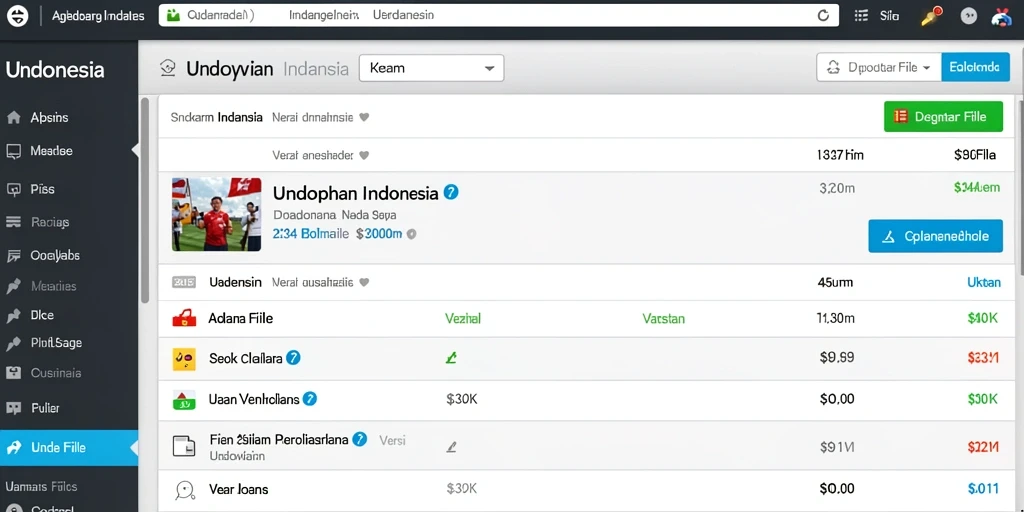Open the Keam dropdown
The height and width of the screenshot is (512, 1024).
coord(432,68)
